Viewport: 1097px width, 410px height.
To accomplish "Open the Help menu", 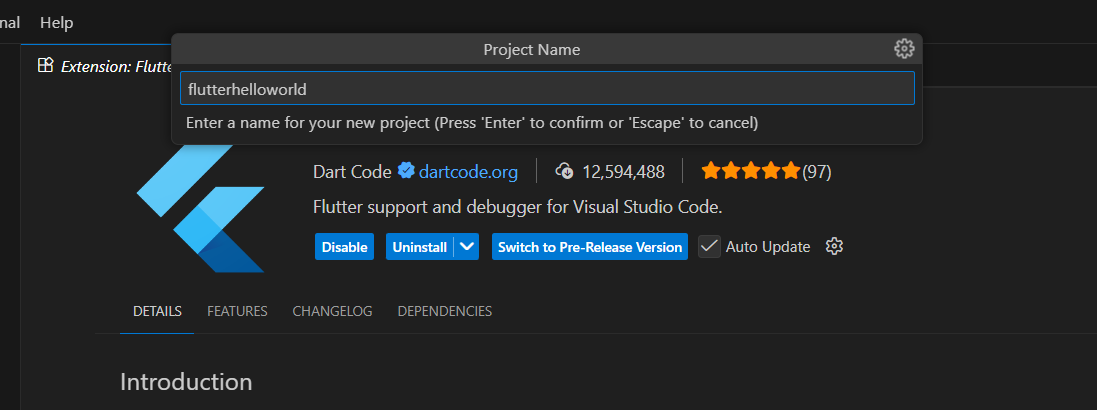I will point(56,22).
